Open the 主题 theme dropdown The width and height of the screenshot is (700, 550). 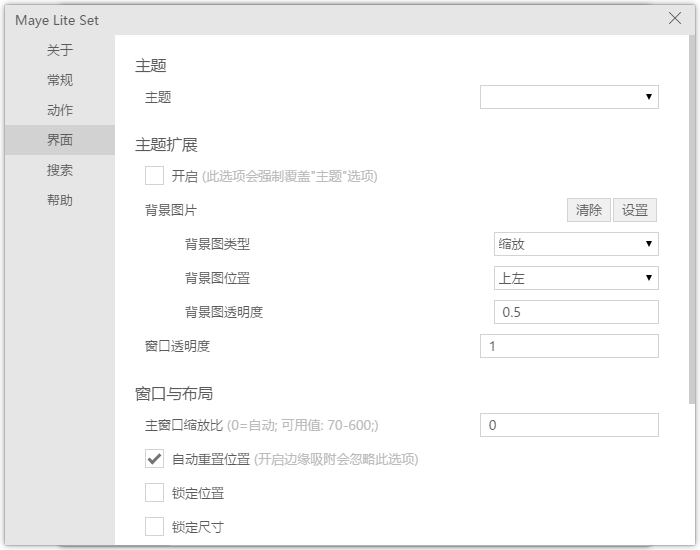pyautogui.click(x=569, y=97)
